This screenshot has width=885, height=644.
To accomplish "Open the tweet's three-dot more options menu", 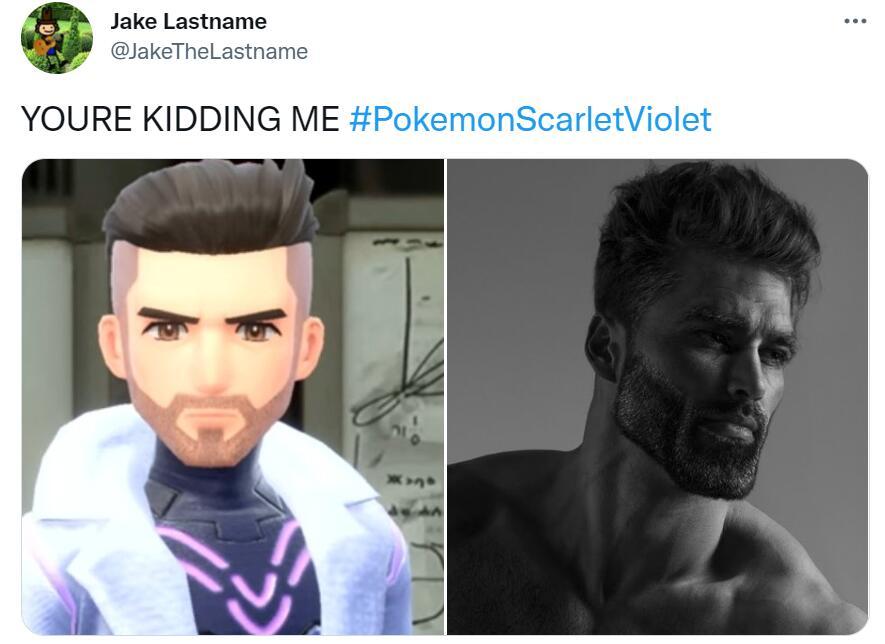I will pos(855,21).
